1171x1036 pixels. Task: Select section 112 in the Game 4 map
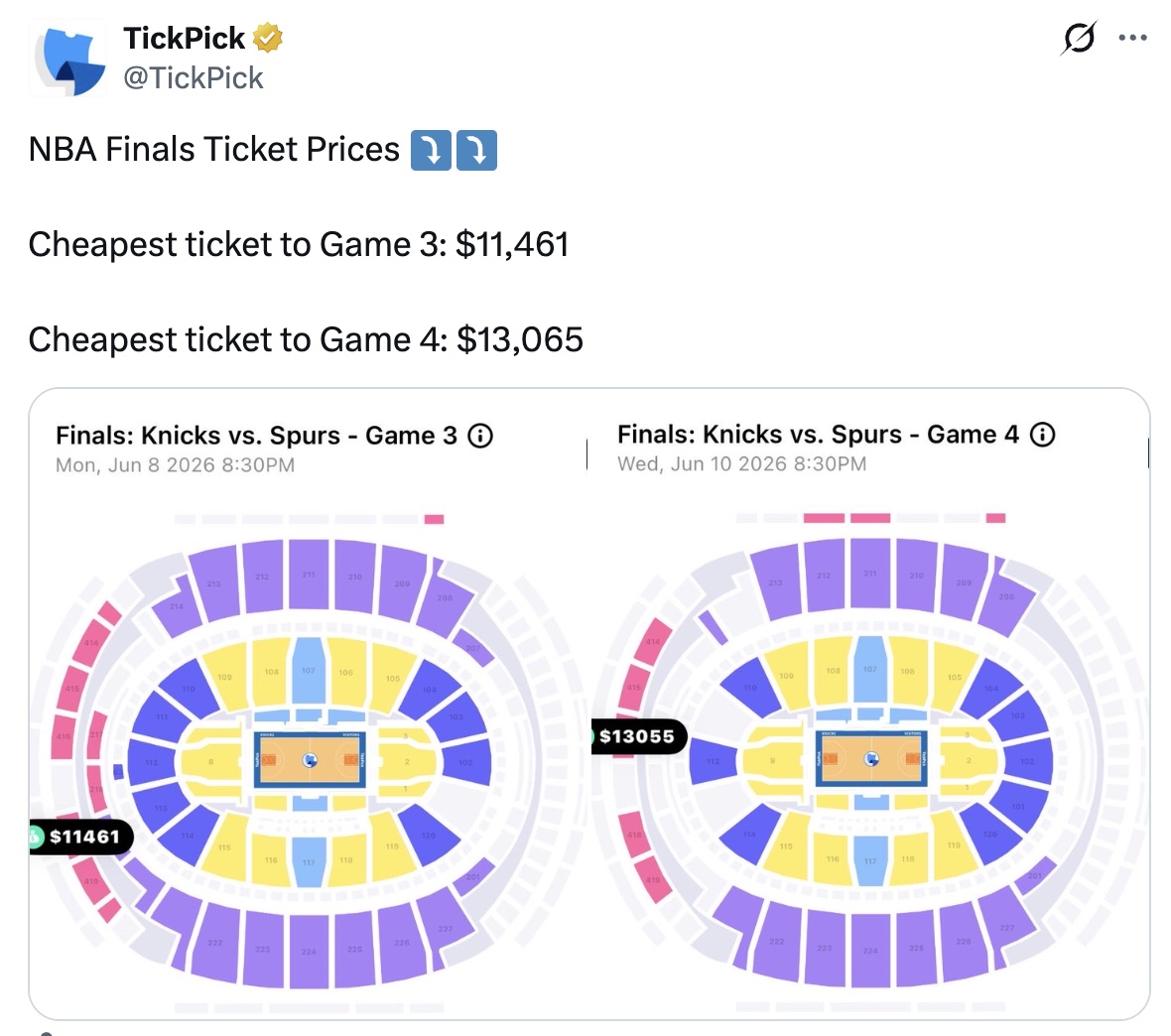[x=714, y=761]
